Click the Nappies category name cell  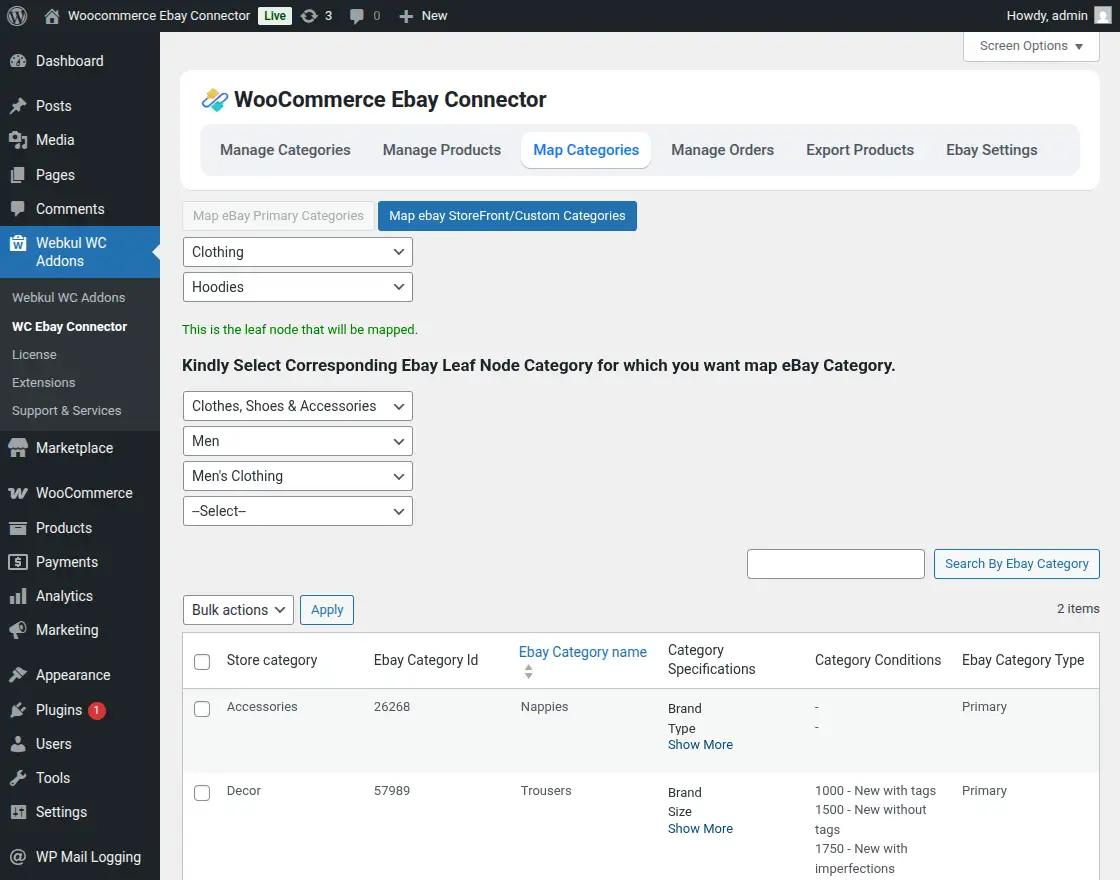(544, 706)
